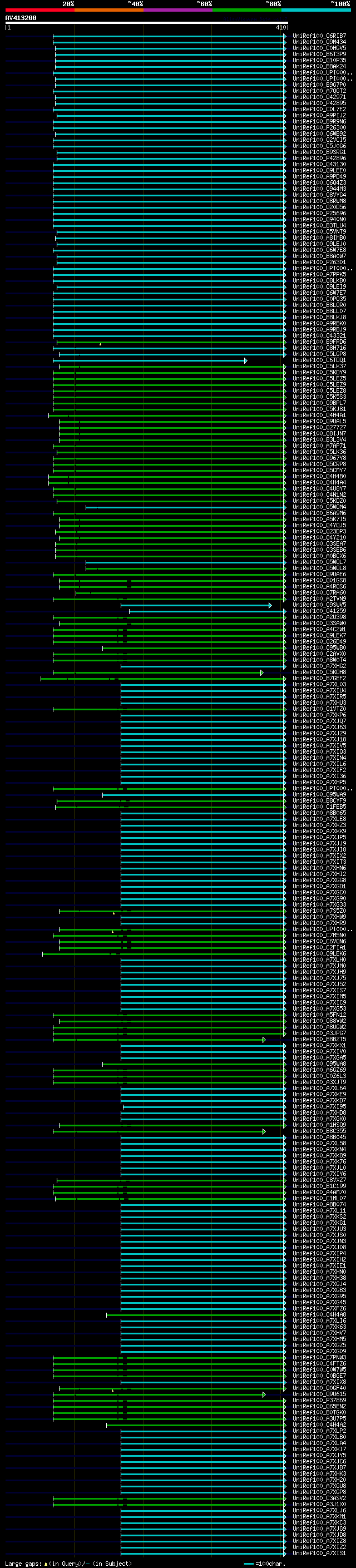This screenshot has height=1568, width=356.
Task: Click hit label UniRef100_A7PPK5
Action: (x=319, y=275)
